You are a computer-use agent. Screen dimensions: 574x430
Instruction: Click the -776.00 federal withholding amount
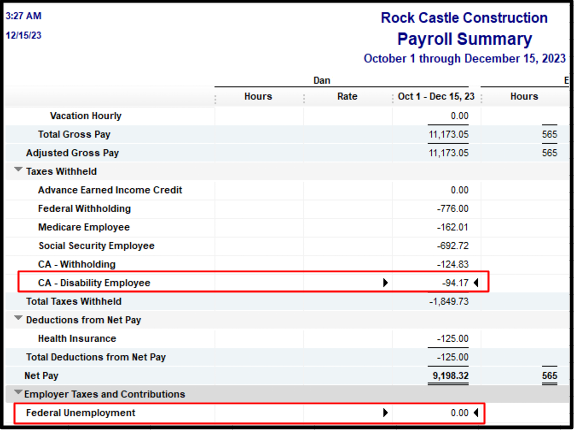(x=452, y=209)
